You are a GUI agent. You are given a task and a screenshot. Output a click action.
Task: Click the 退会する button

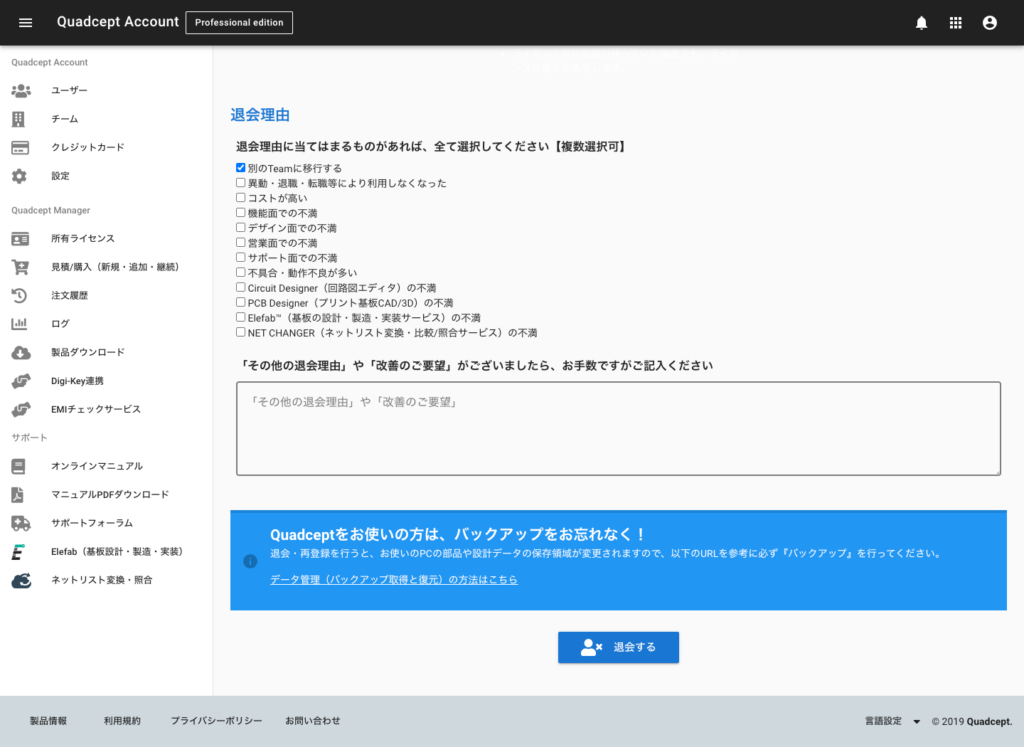(618, 647)
